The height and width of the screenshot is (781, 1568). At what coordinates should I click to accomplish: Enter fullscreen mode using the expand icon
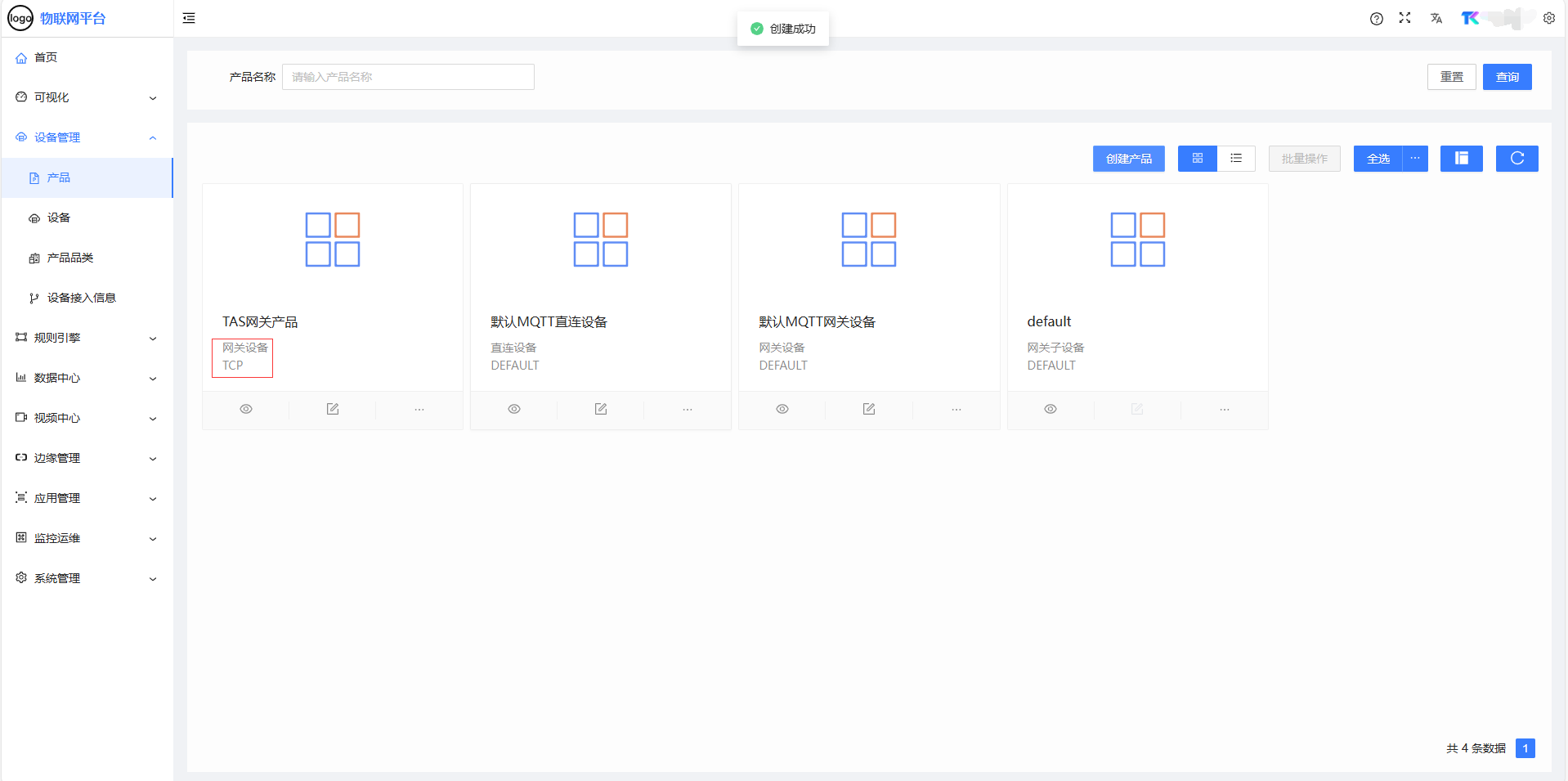coord(1404,18)
